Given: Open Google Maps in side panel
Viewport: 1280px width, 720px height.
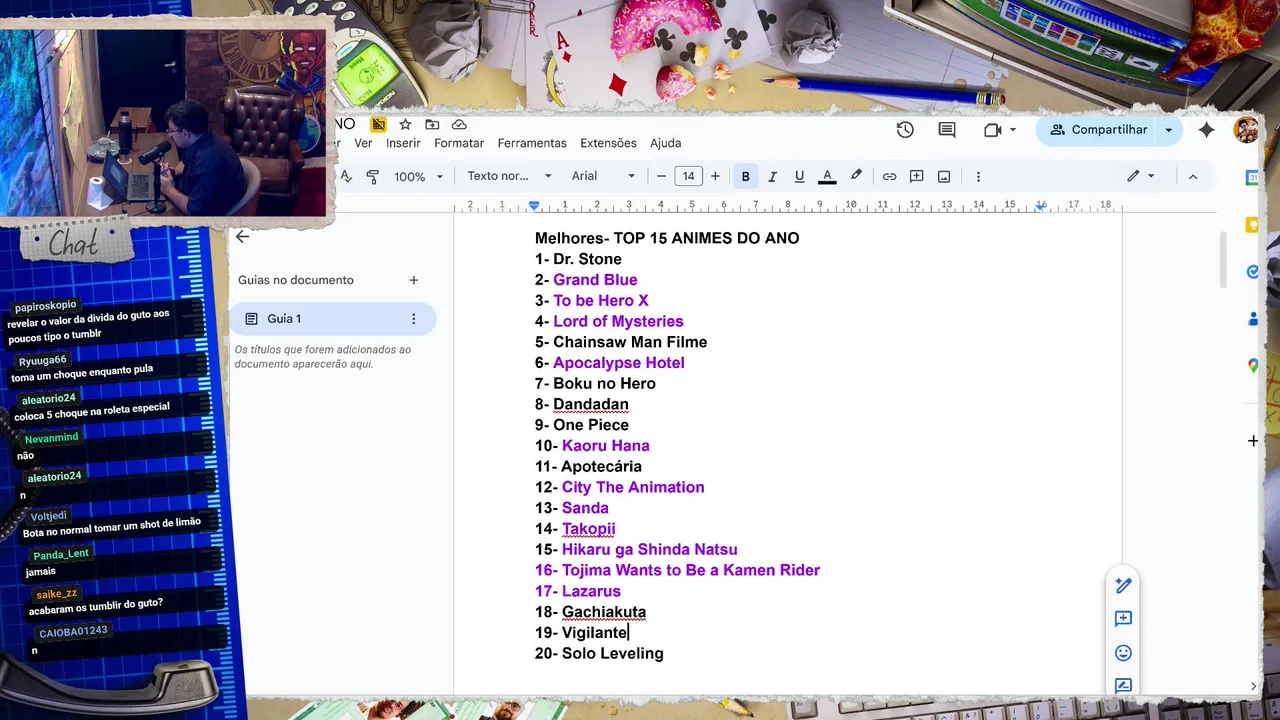Looking at the screenshot, I should (1253, 366).
